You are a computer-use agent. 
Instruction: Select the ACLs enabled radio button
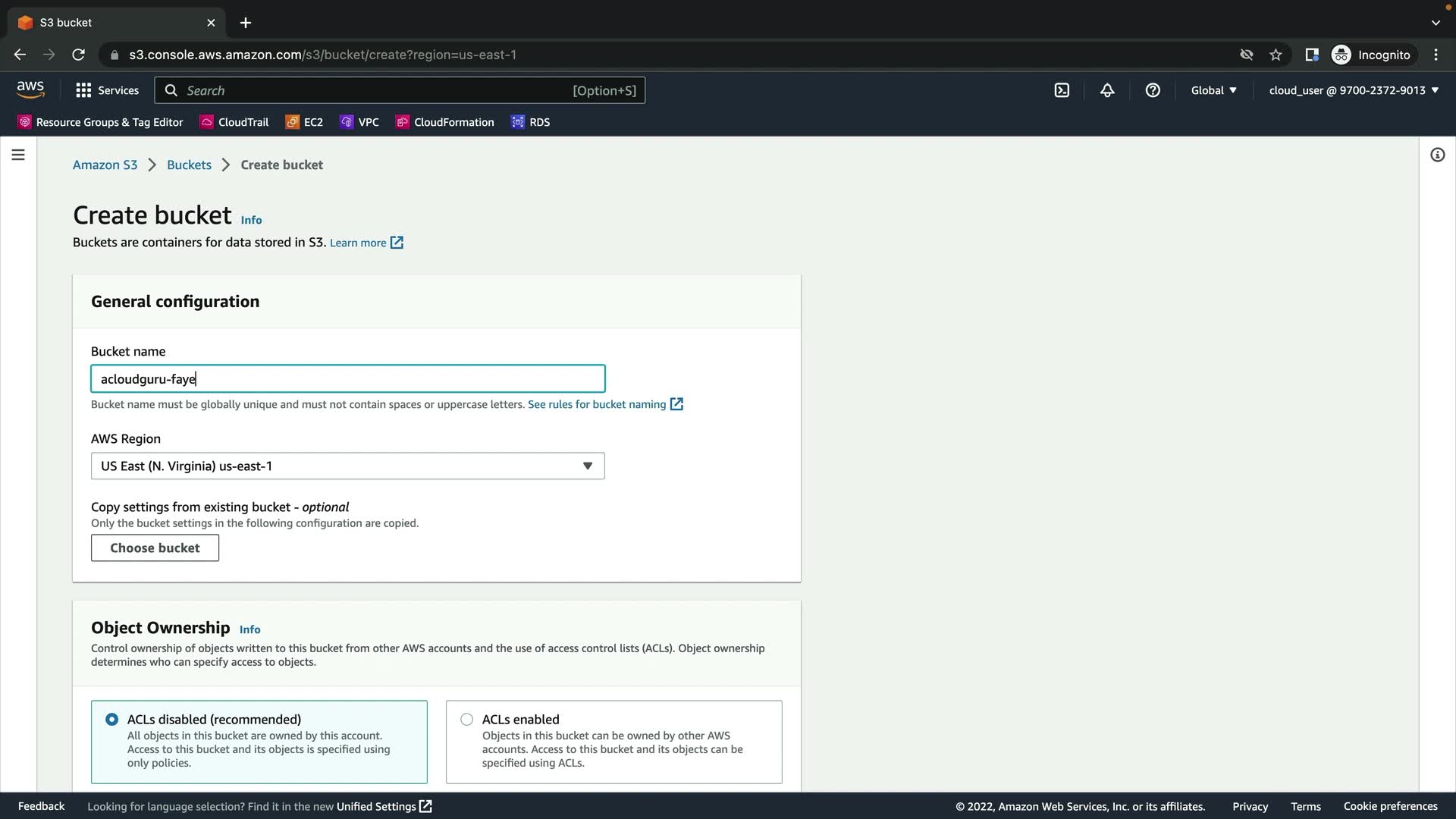click(466, 719)
